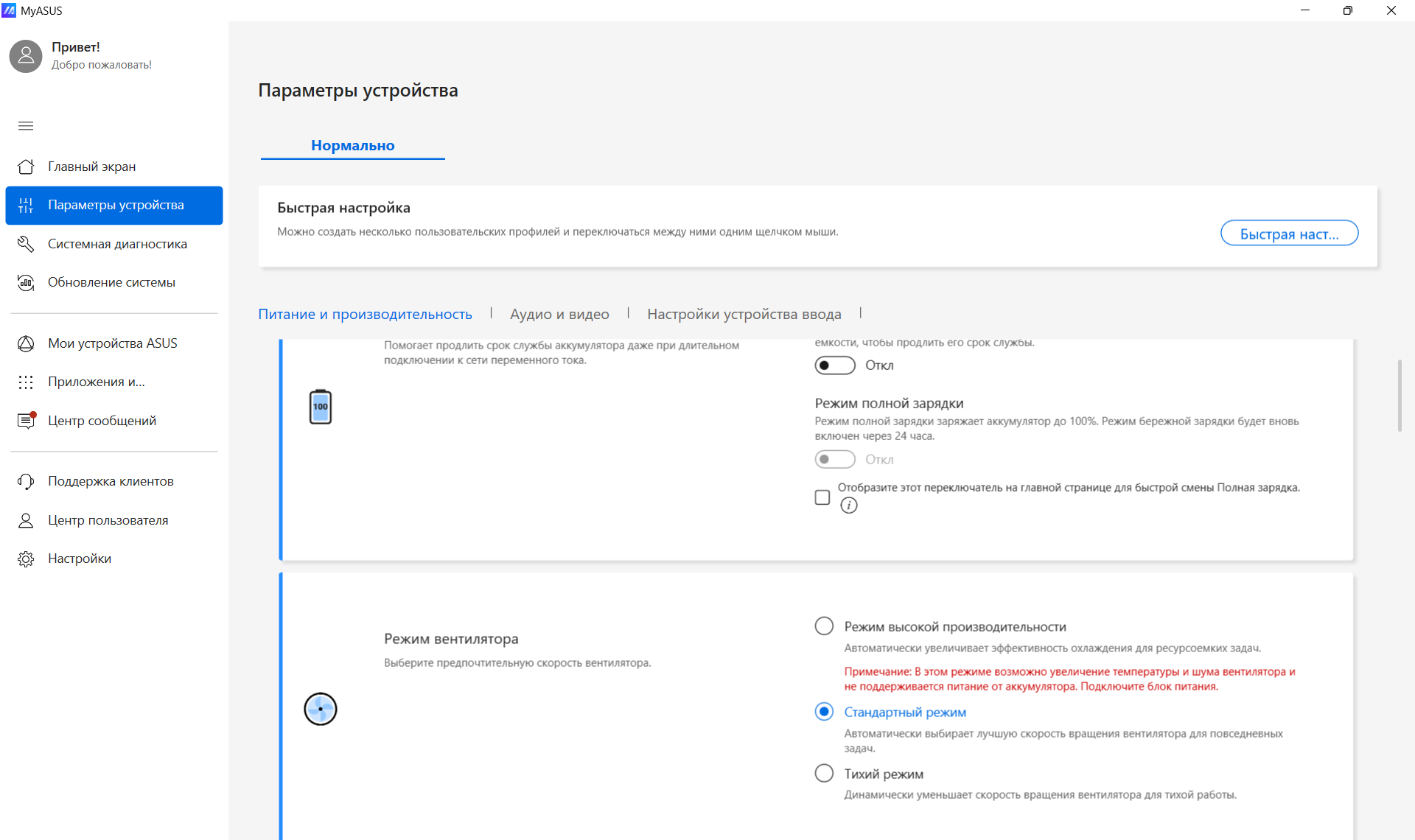
Task: Open Поддержка клиентов headset icon
Action: pos(26,481)
